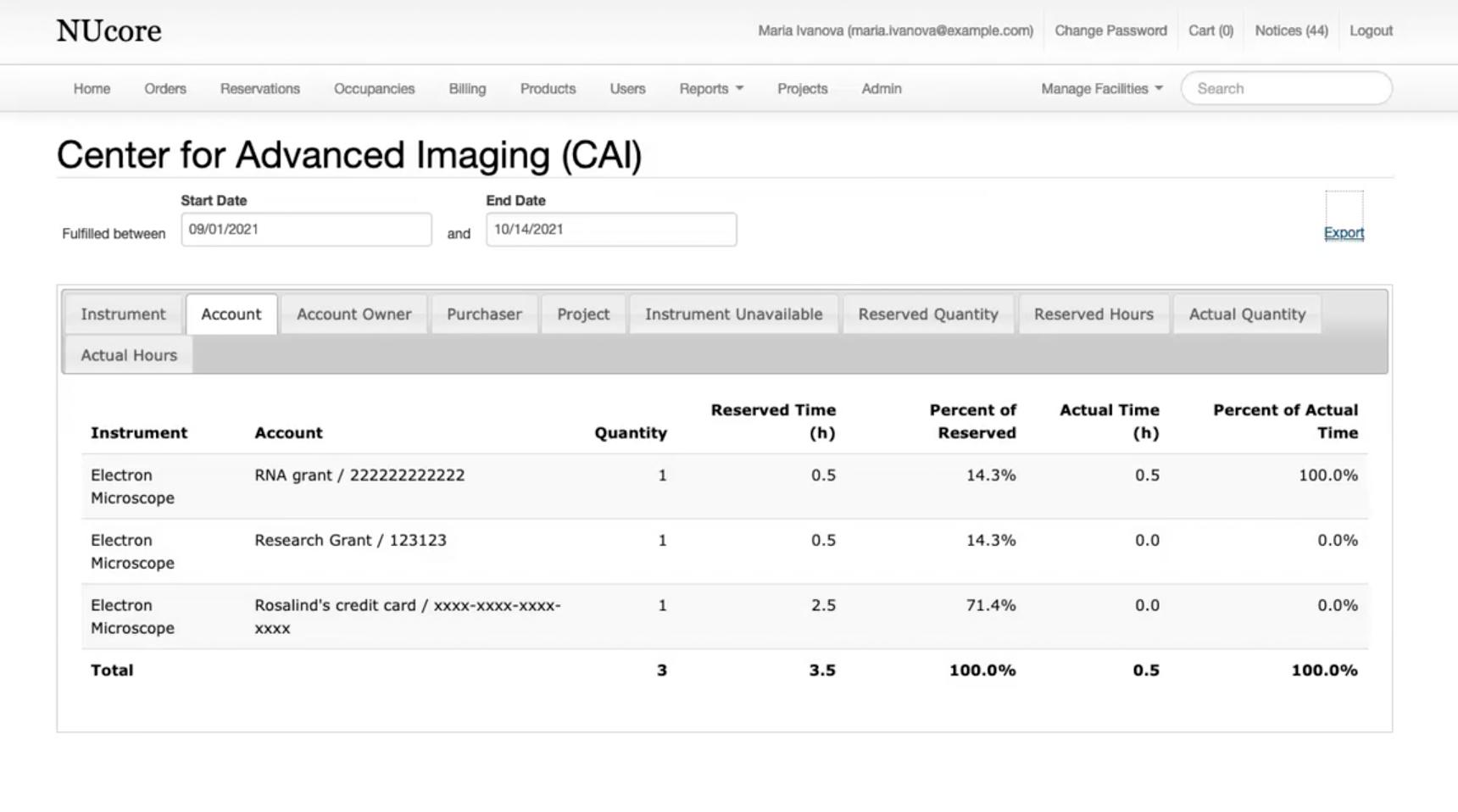Click the End Date field
Viewport: 1458px width, 812px height.
[x=610, y=230]
